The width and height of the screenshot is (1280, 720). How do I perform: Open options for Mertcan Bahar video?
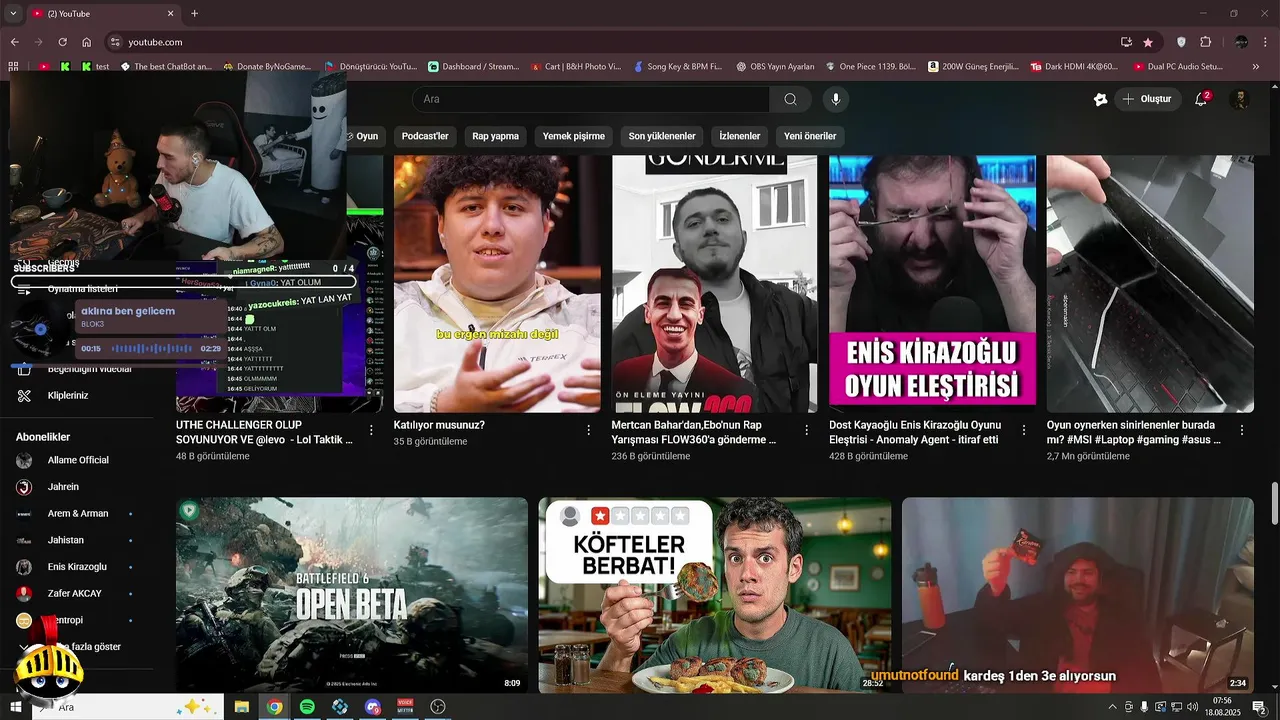(806, 430)
